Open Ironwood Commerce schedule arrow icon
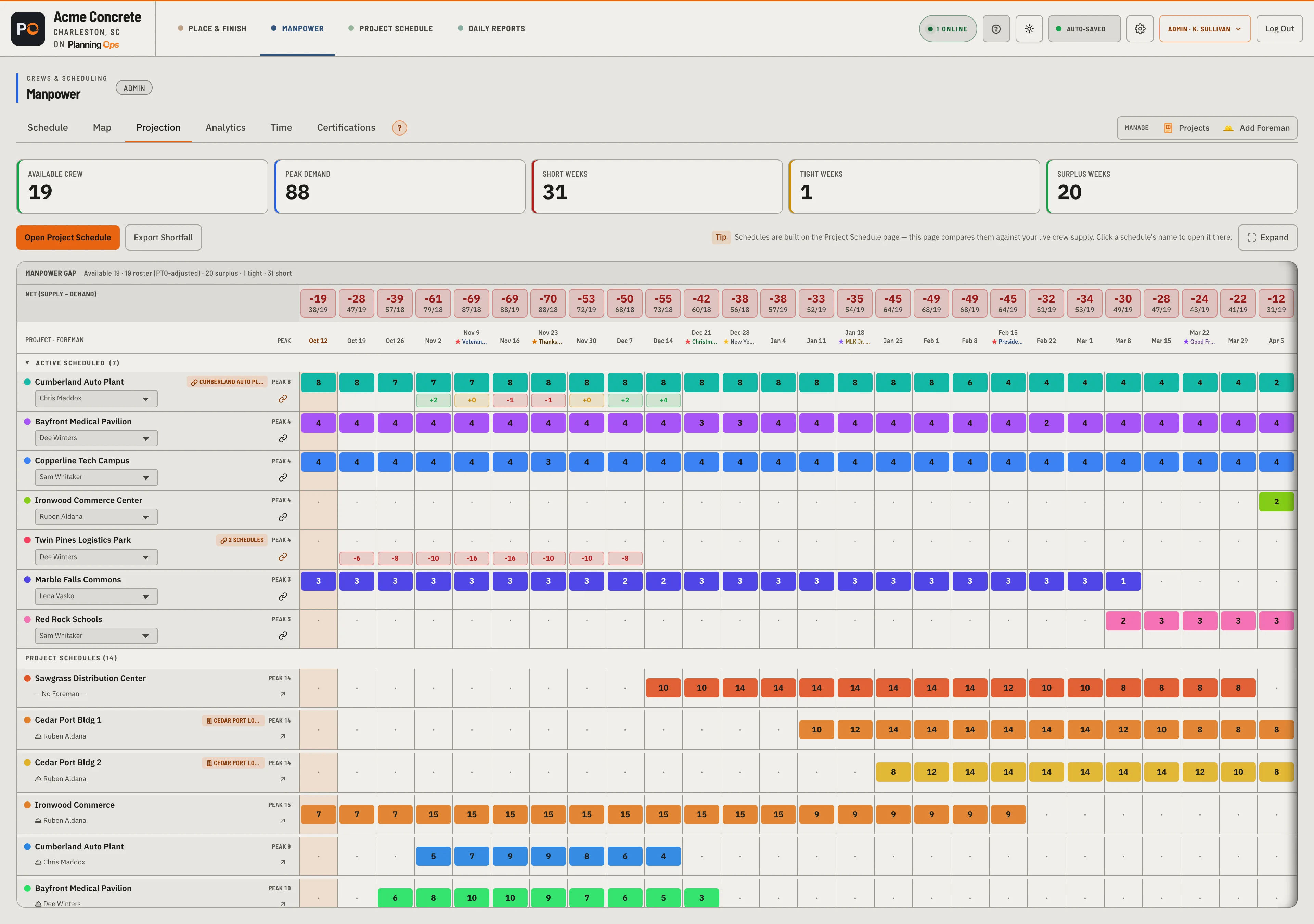The width and height of the screenshot is (1314, 924). [283, 820]
